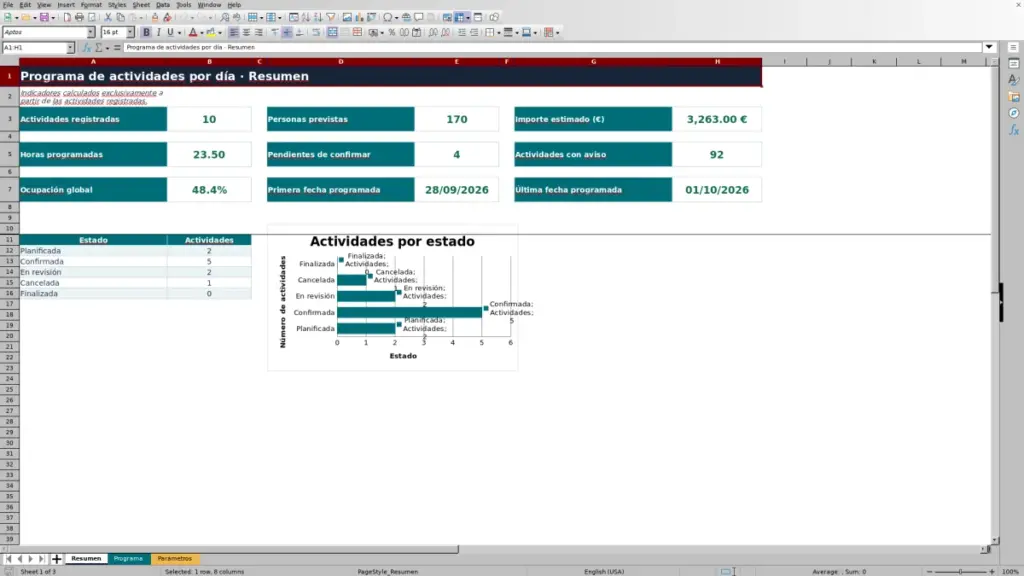Click the column H header
The image size is (1024, 576).
coord(717,61)
